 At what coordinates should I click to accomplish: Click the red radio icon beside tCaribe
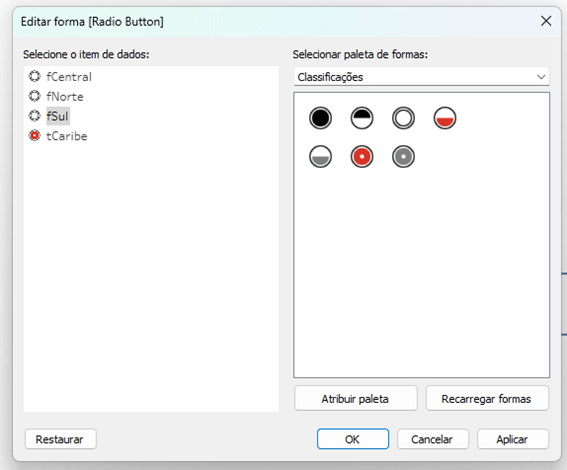pyautogui.click(x=35, y=136)
